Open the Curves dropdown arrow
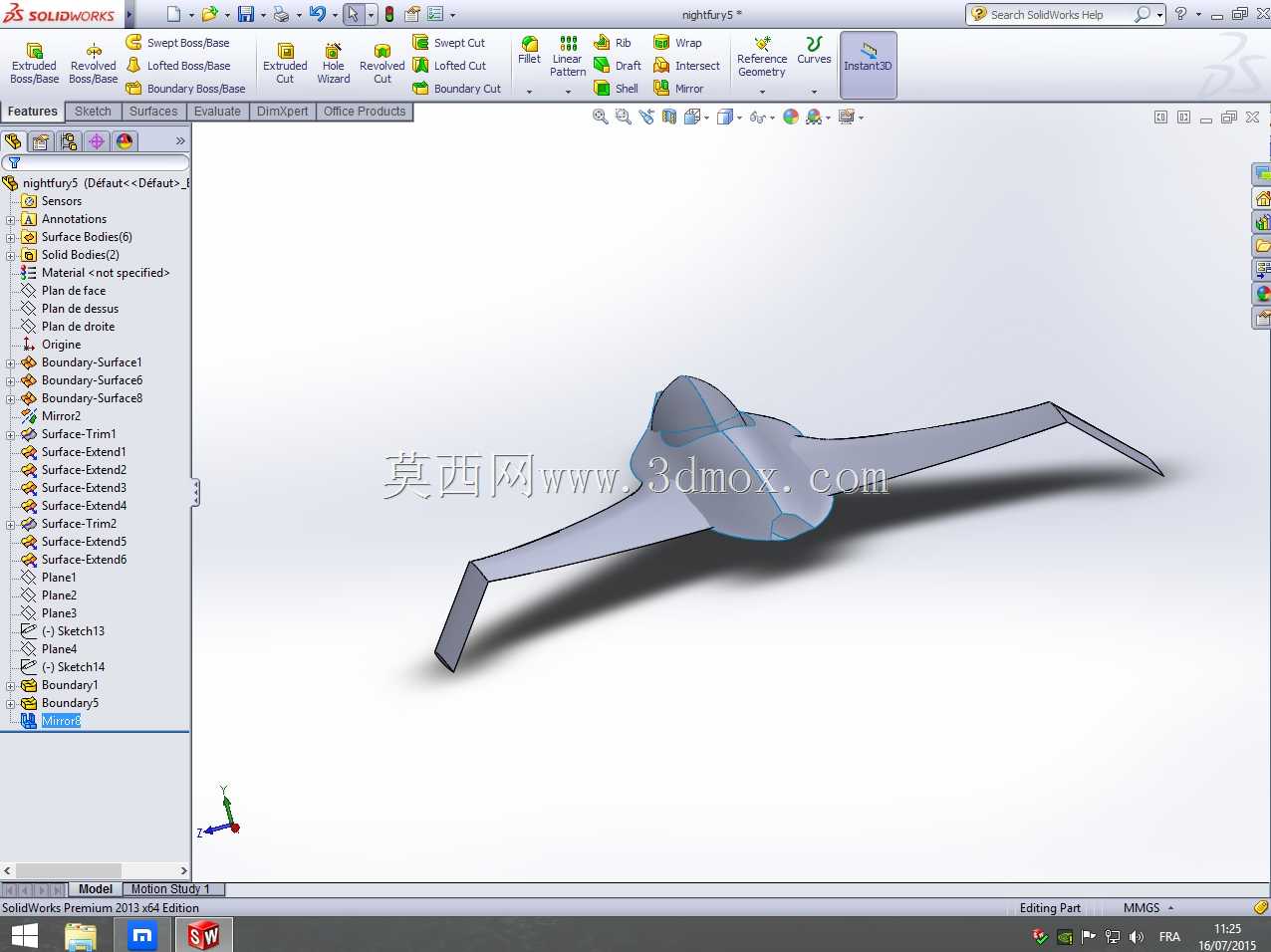The height and width of the screenshot is (952, 1271). point(814,92)
